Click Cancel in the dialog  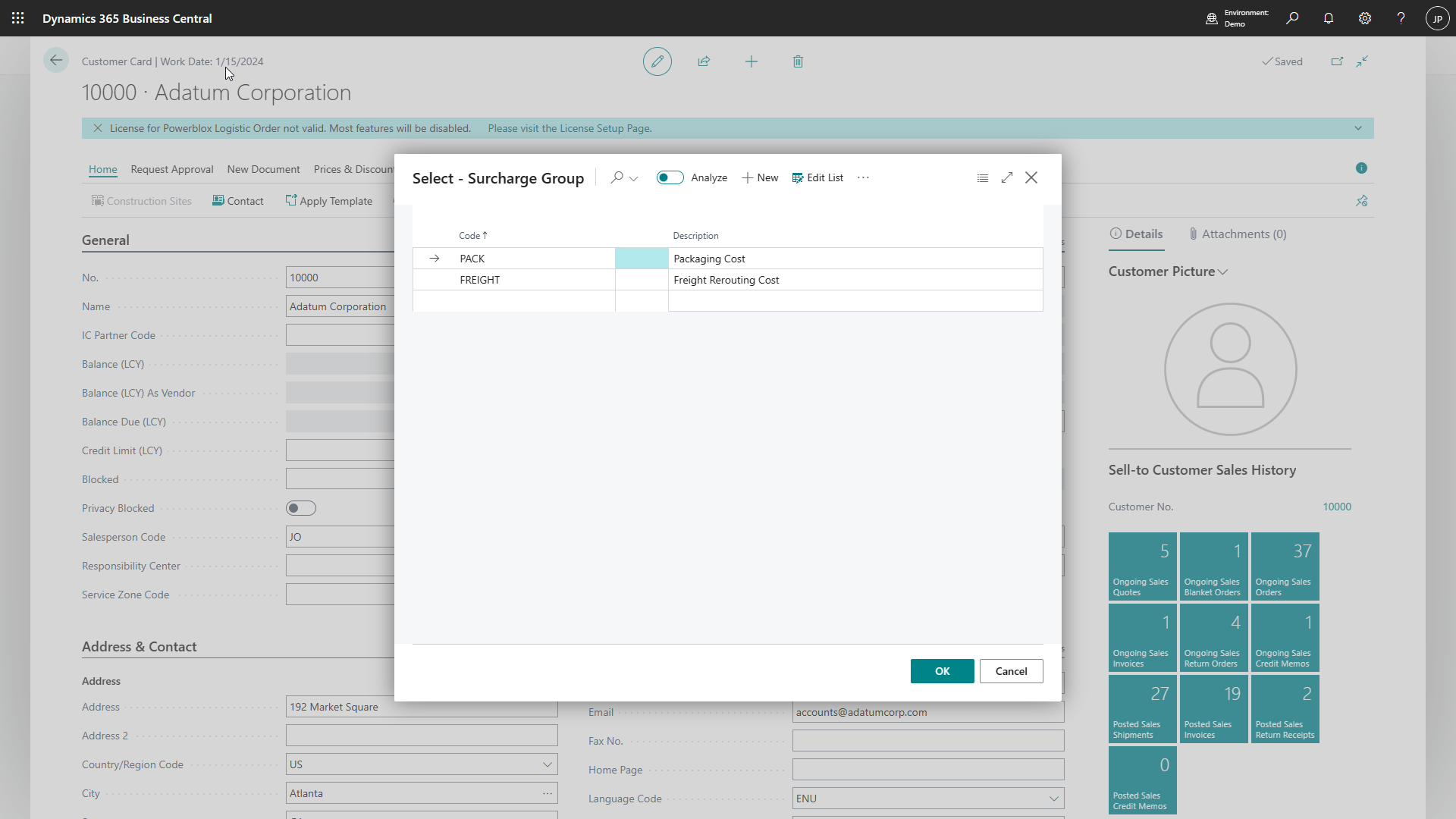click(1012, 671)
